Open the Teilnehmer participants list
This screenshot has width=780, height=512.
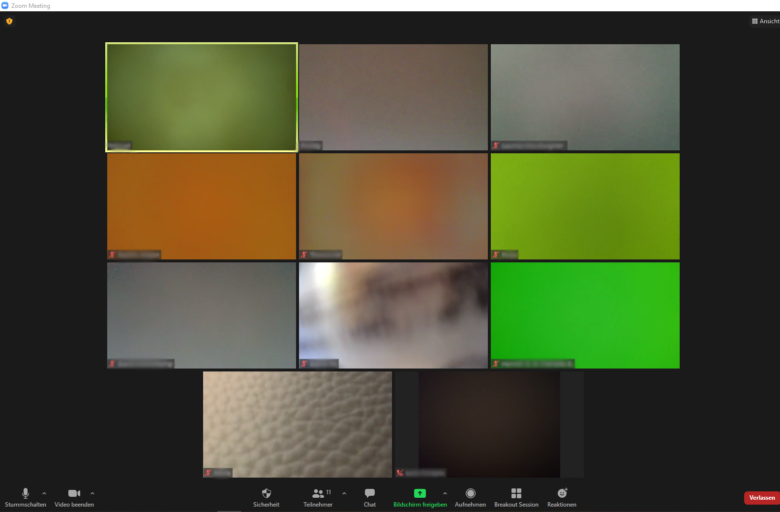[x=318, y=494]
